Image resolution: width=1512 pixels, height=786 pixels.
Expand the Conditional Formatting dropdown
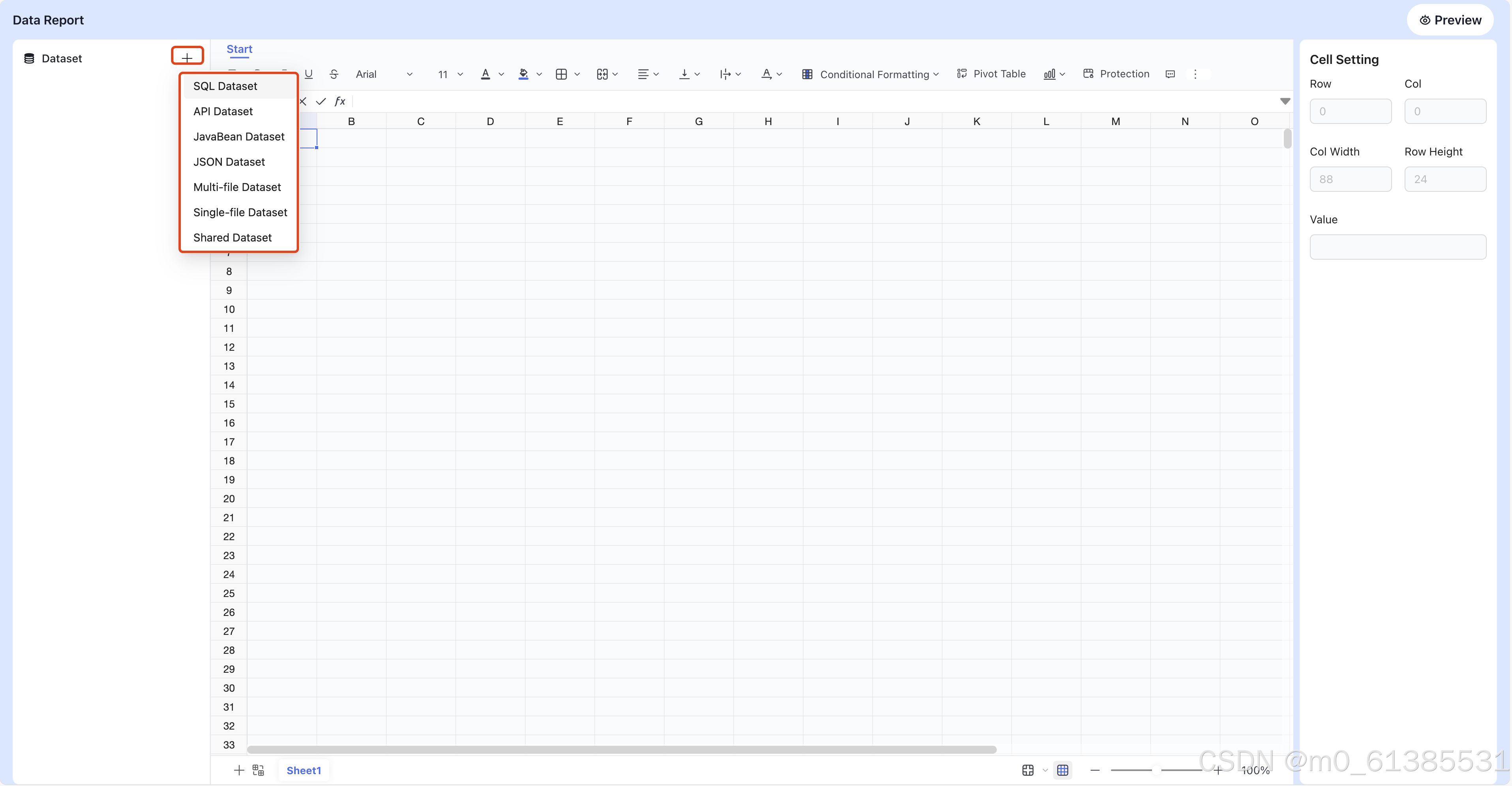click(872, 74)
